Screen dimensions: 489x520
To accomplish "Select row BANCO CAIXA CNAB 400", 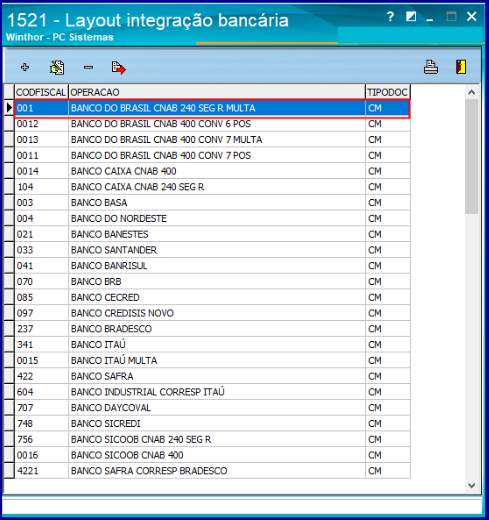I will tap(212, 171).
